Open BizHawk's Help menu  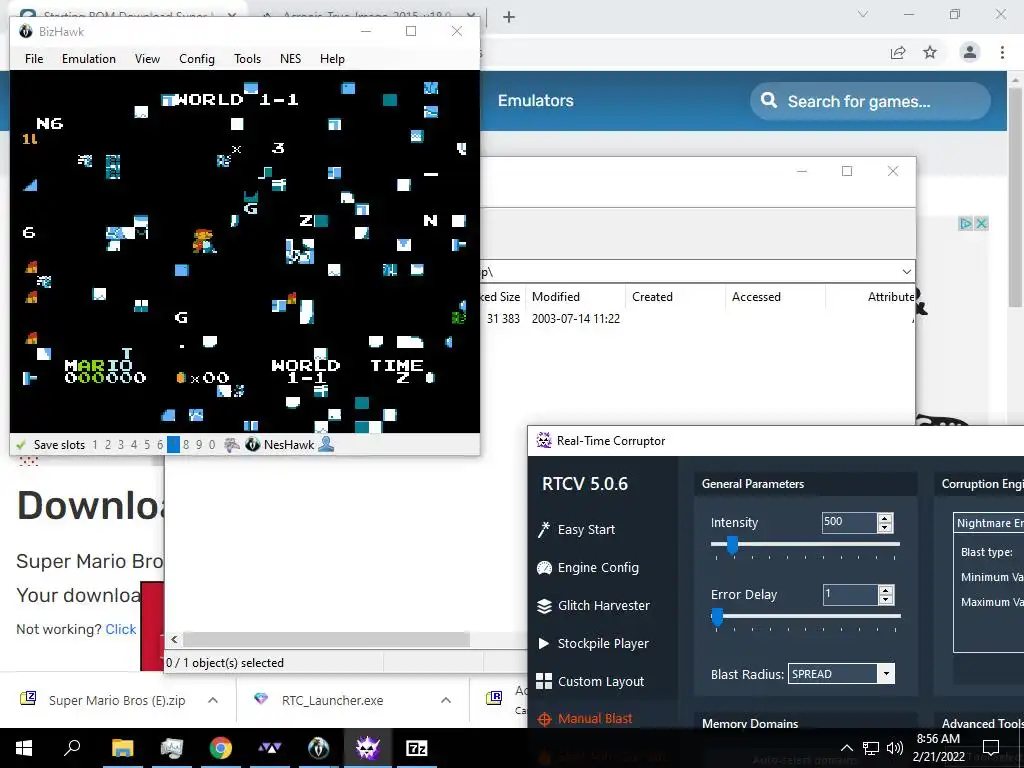[x=332, y=59]
